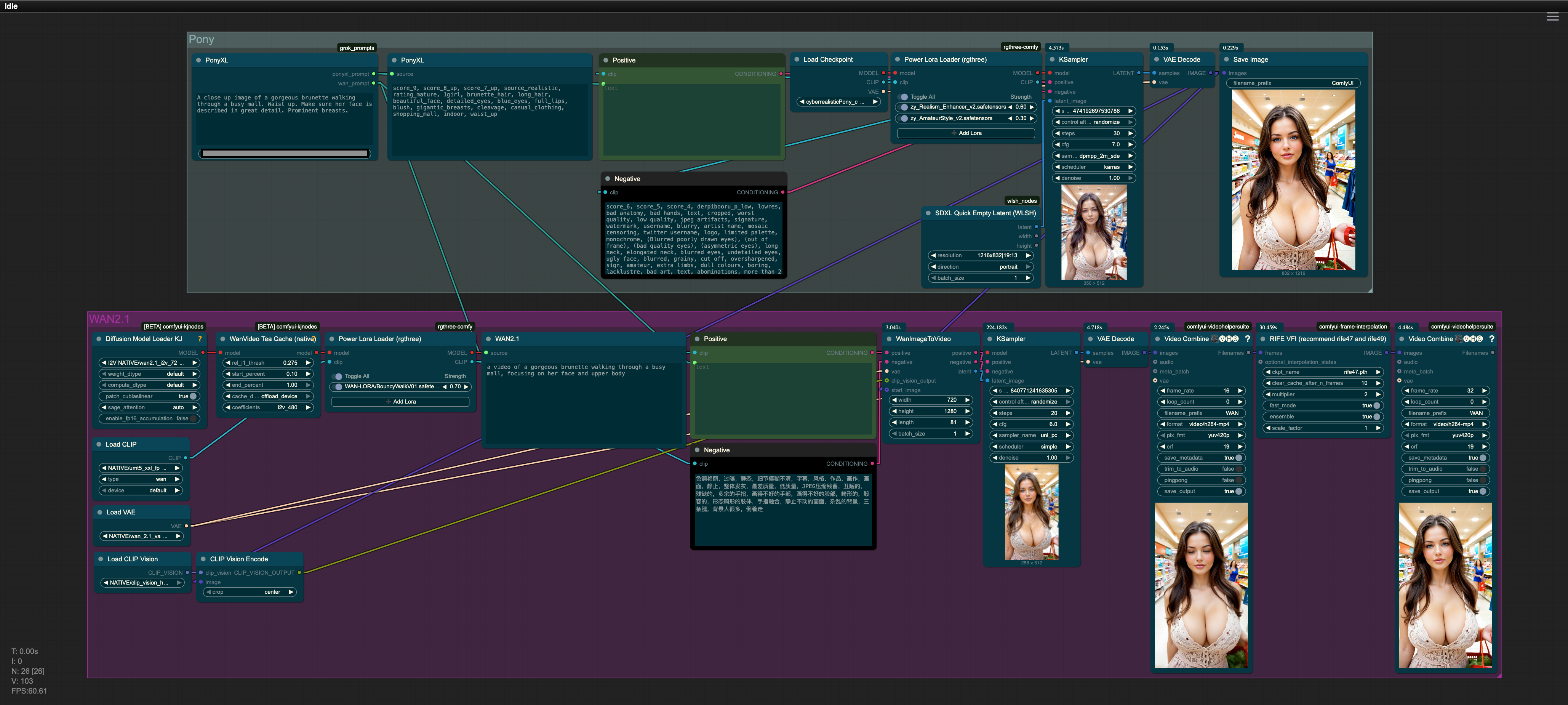This screenshot has width=1568, height=705.
Task: Open sage_attention auto dropdown
Action: (x=149, y=407)
